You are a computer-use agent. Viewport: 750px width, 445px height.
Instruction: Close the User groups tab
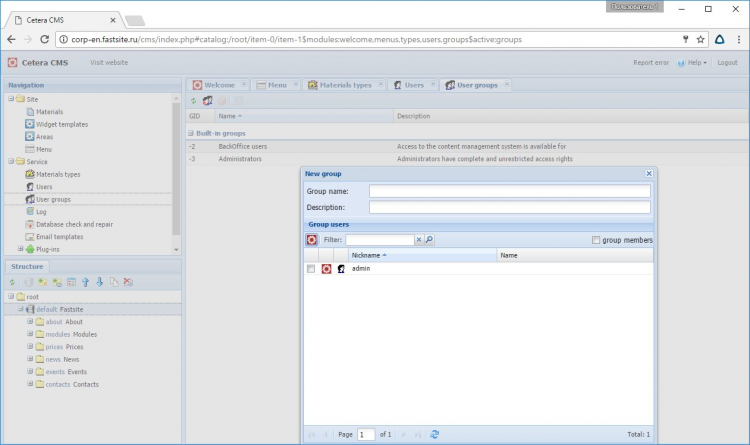click(507, 84)
